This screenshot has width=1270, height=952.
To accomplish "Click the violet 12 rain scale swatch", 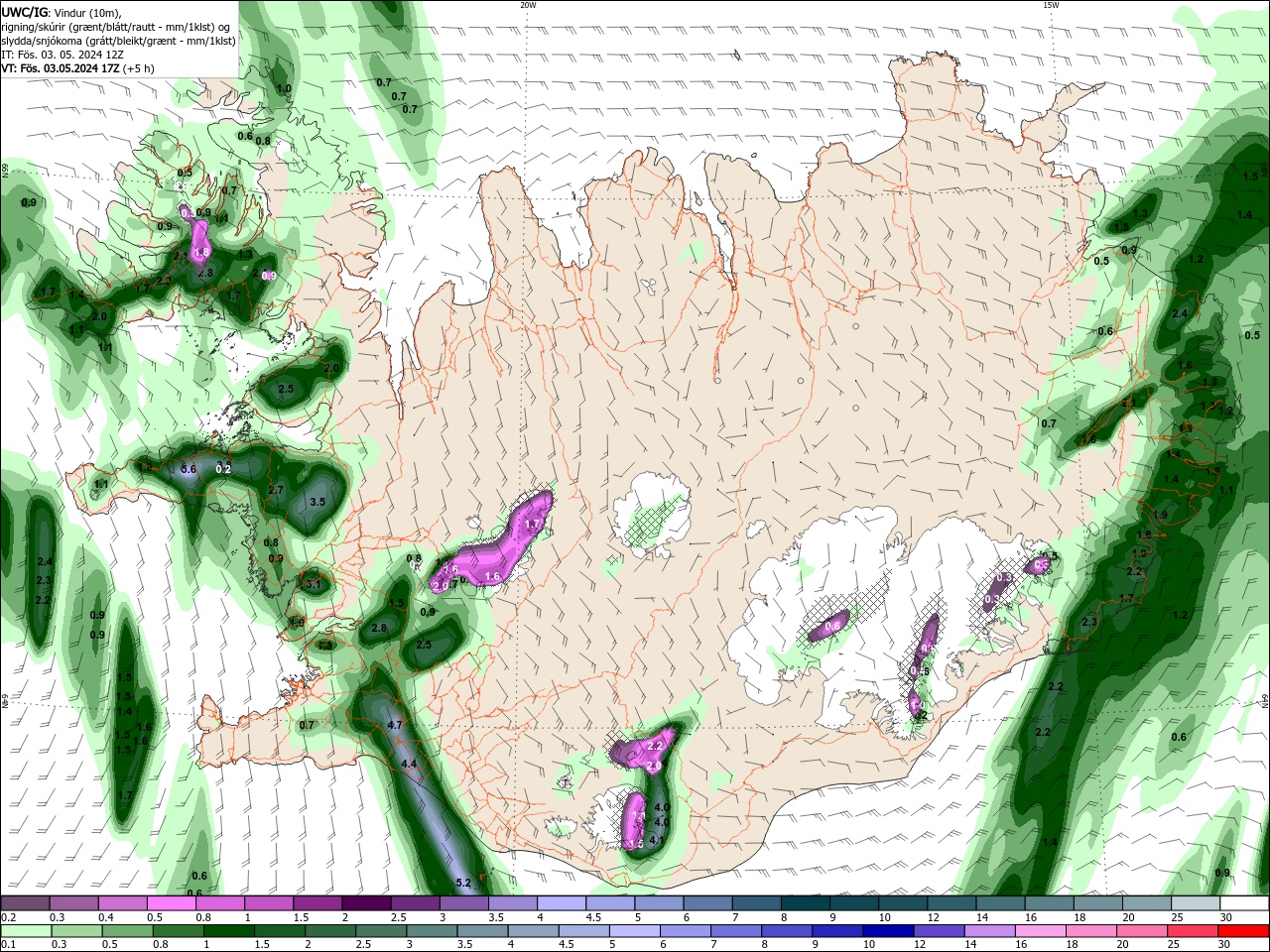I will click(x=940, y=931).
